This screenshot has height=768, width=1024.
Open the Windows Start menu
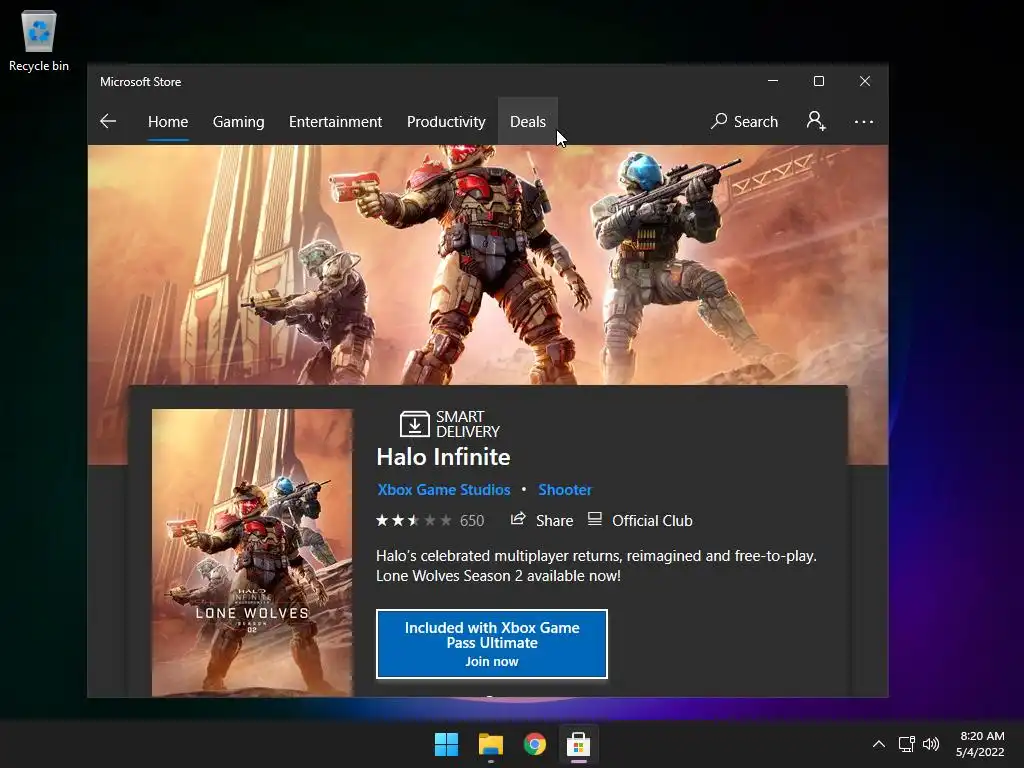447,744
